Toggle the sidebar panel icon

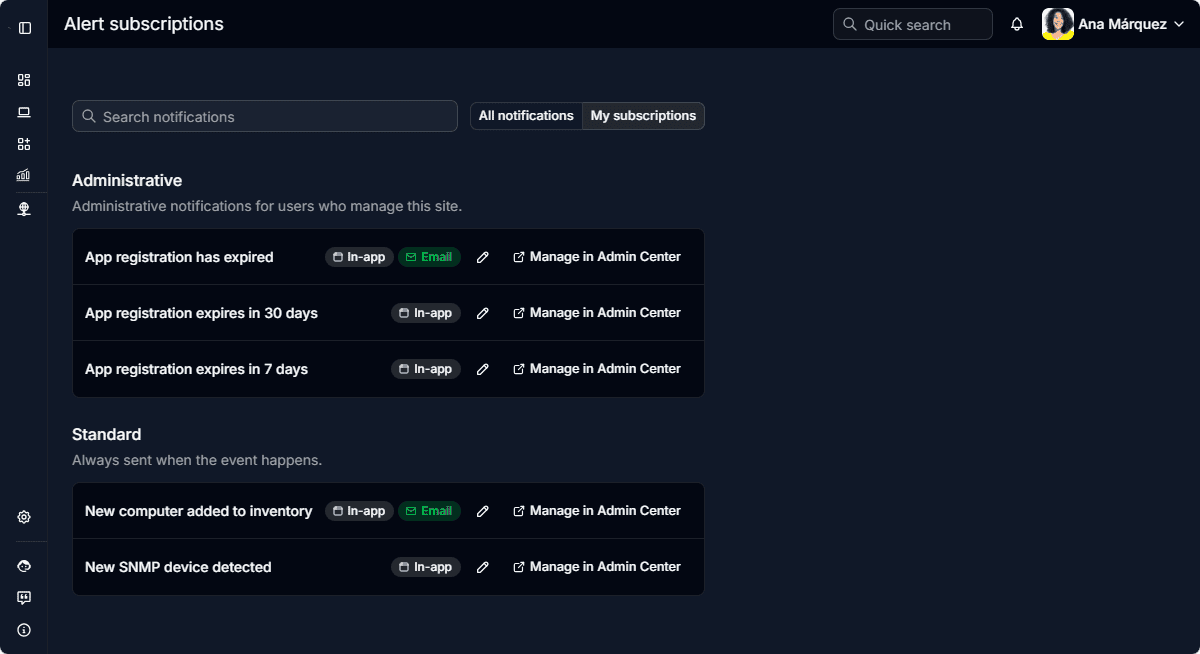coord(25,28)
